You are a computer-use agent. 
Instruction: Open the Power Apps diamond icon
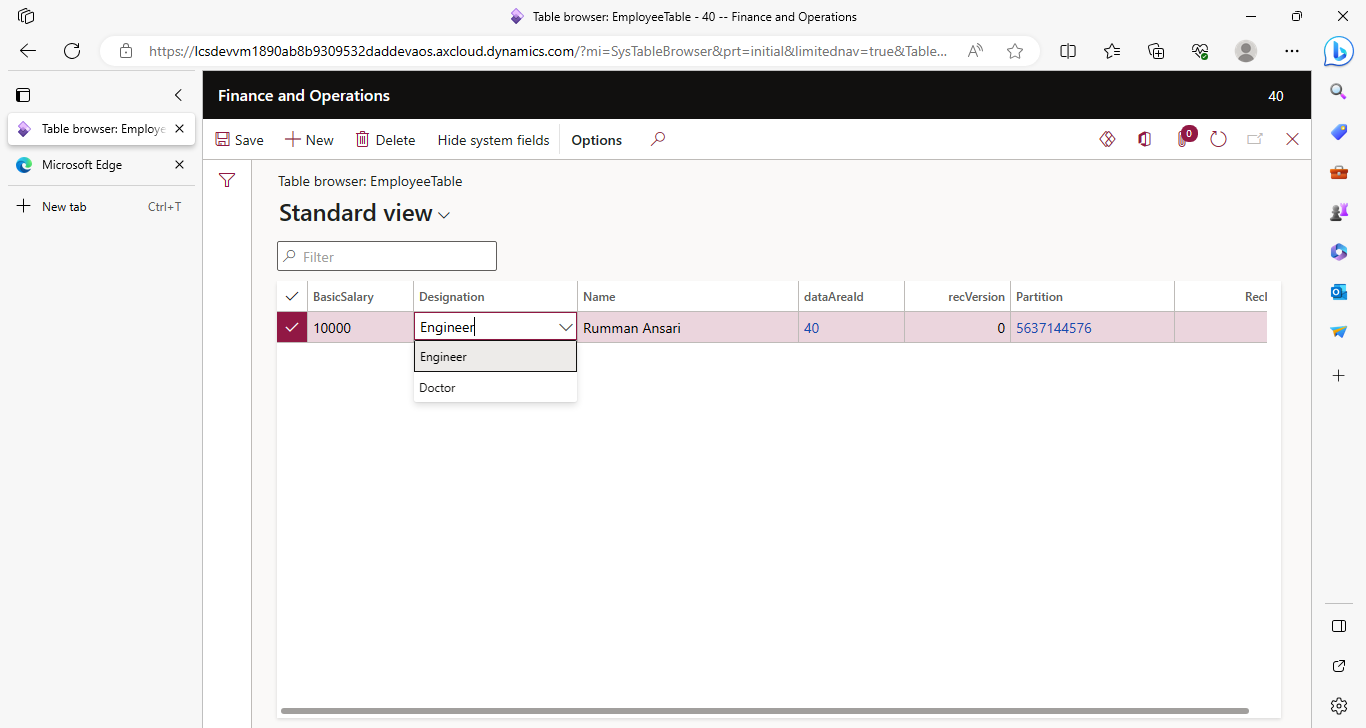tap(1107, 140)
